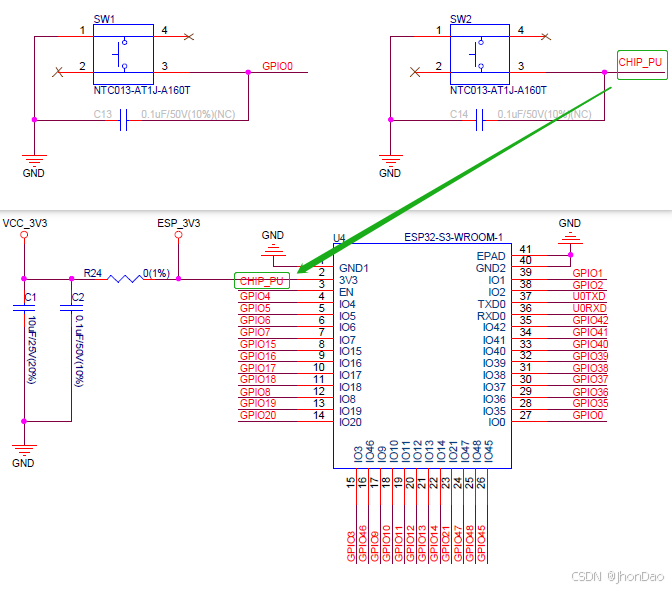Image resolution: width=672 pixels, height=590 pixels.
Task: Click the R24 0(1%) value text
Action: (x=156, y=273)
